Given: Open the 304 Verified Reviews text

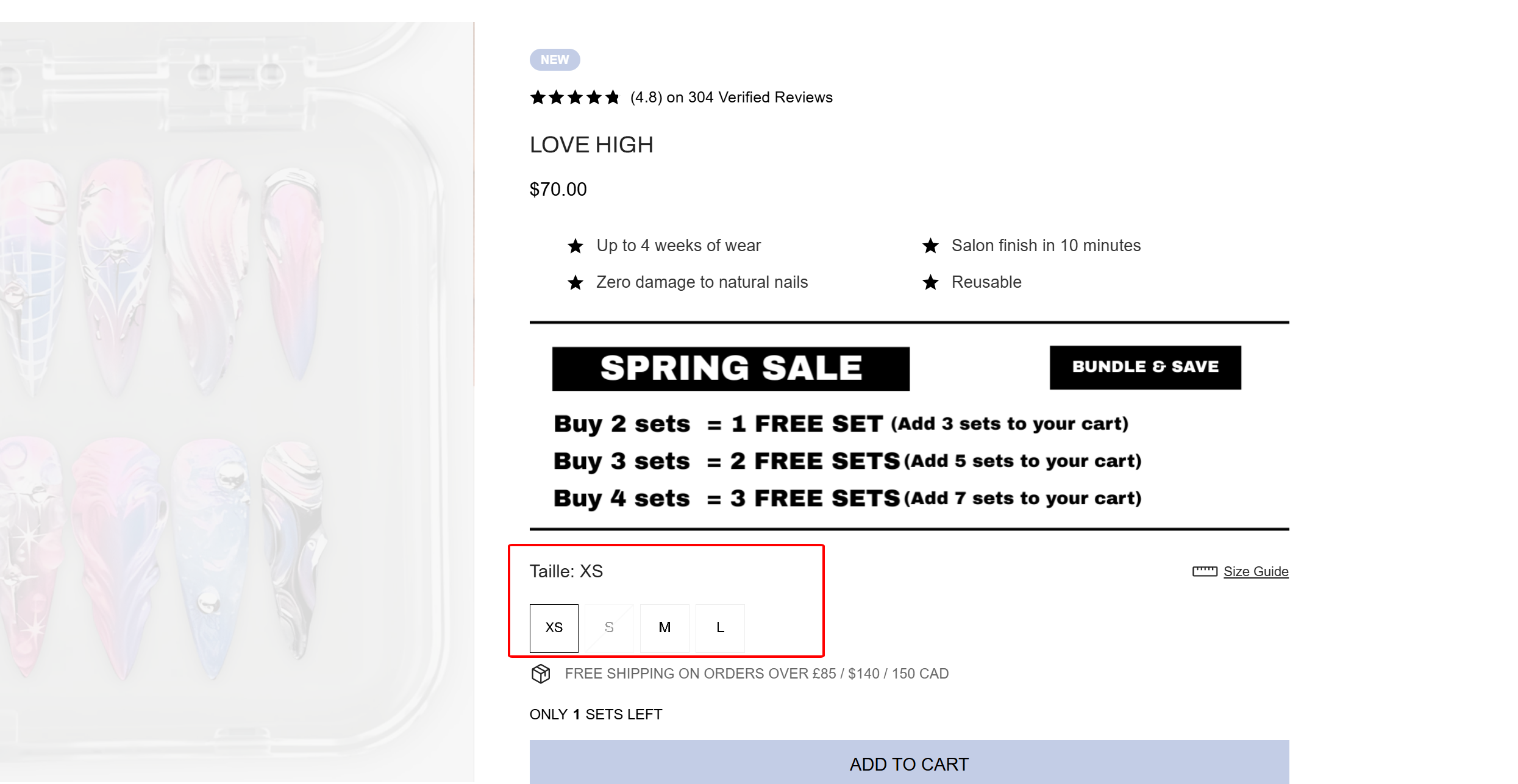Looking at the screenshot, I should pos(760,98).
